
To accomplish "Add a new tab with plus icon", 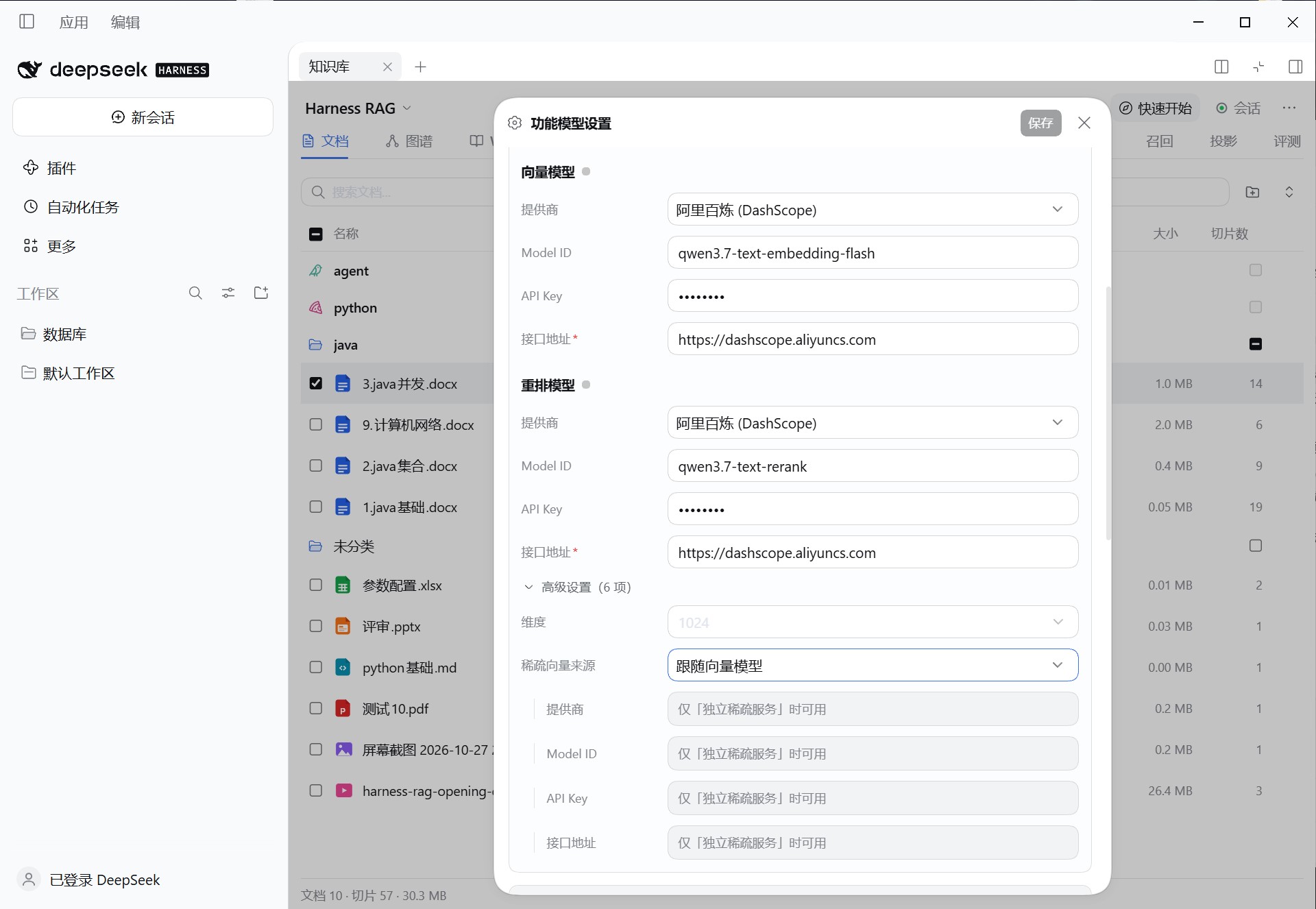I will point(421,66).
